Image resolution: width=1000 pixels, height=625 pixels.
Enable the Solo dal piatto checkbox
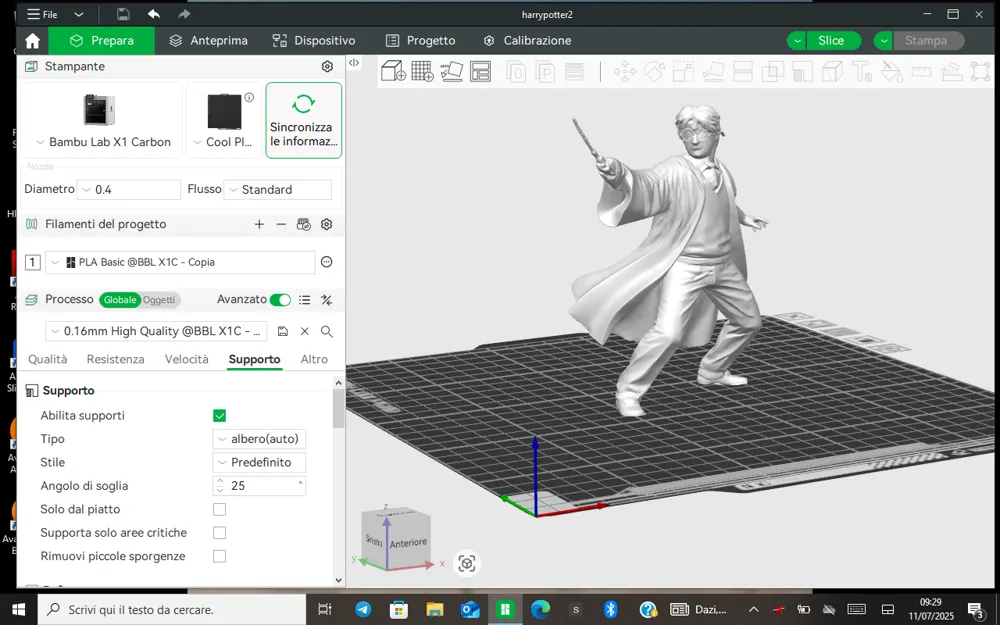click(x=219, y=510)
